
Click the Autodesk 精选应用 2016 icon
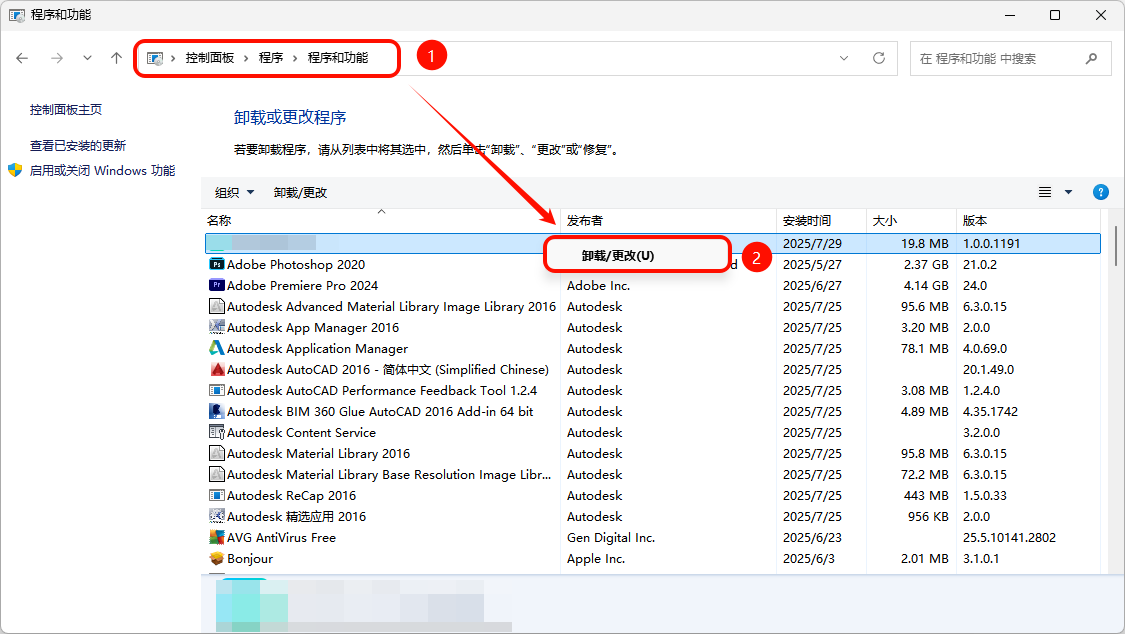(217, 516)
